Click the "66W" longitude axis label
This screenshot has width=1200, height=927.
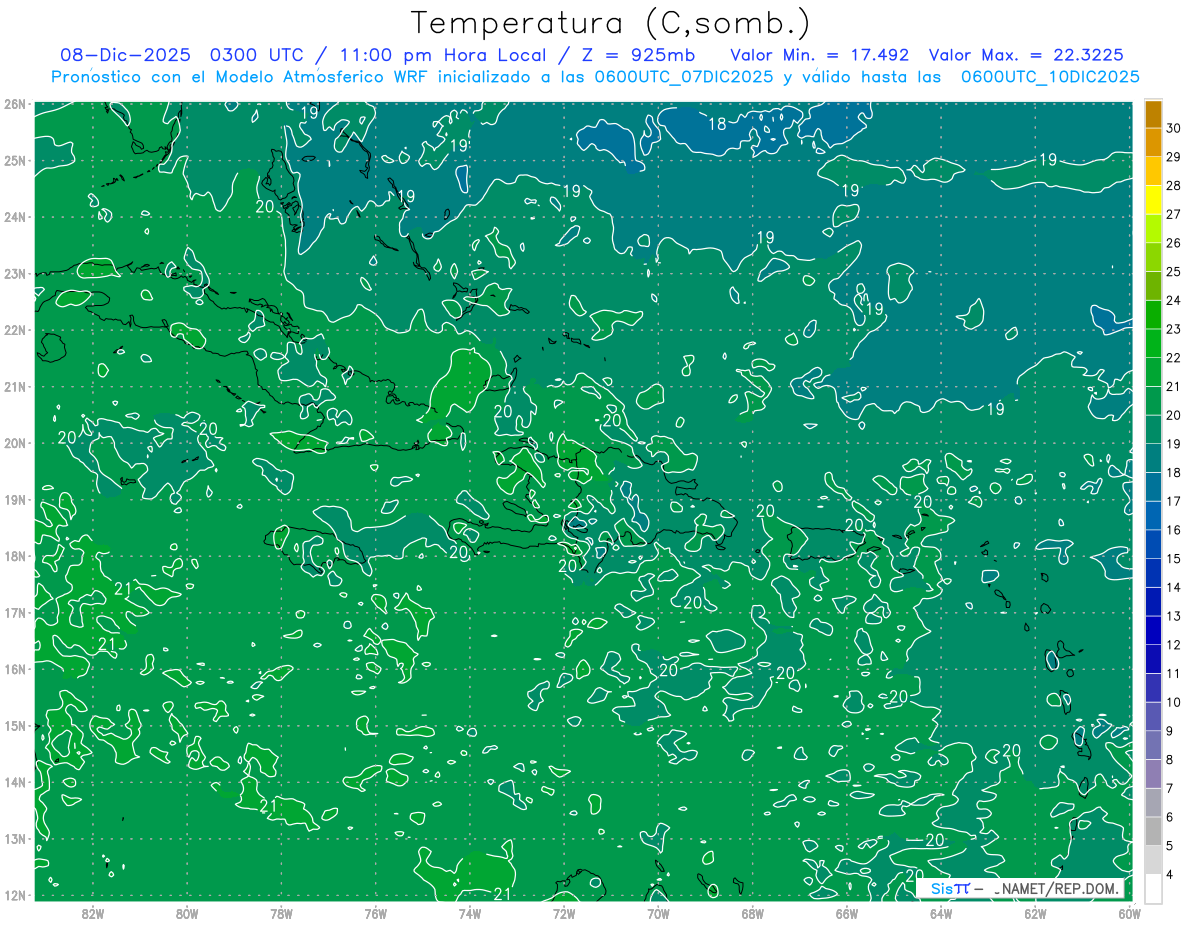pos(846,913)
